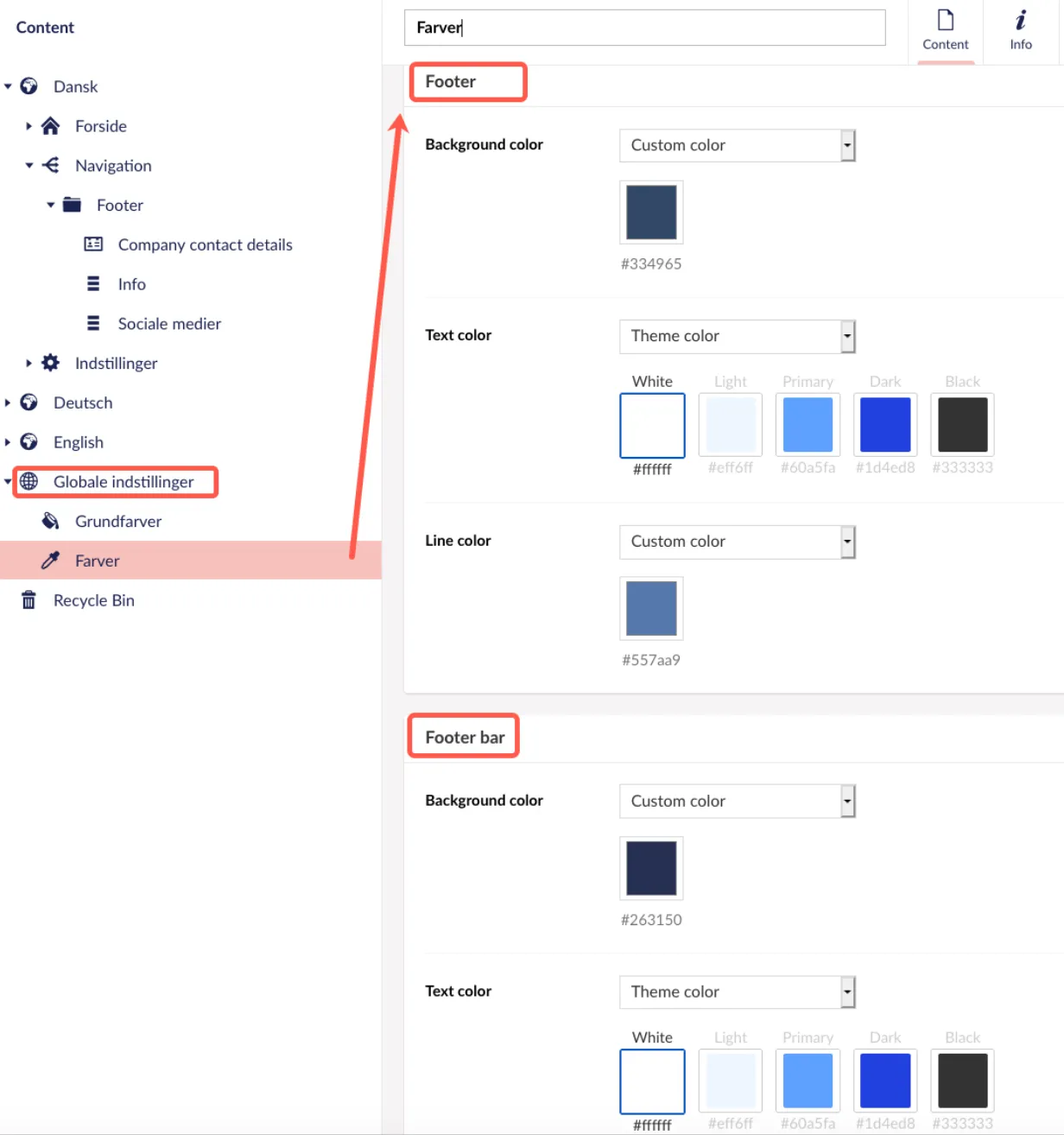This screenshot has width=1064, height=1135.
Task: Expand the Deutsch tree node
Action: 8,403
